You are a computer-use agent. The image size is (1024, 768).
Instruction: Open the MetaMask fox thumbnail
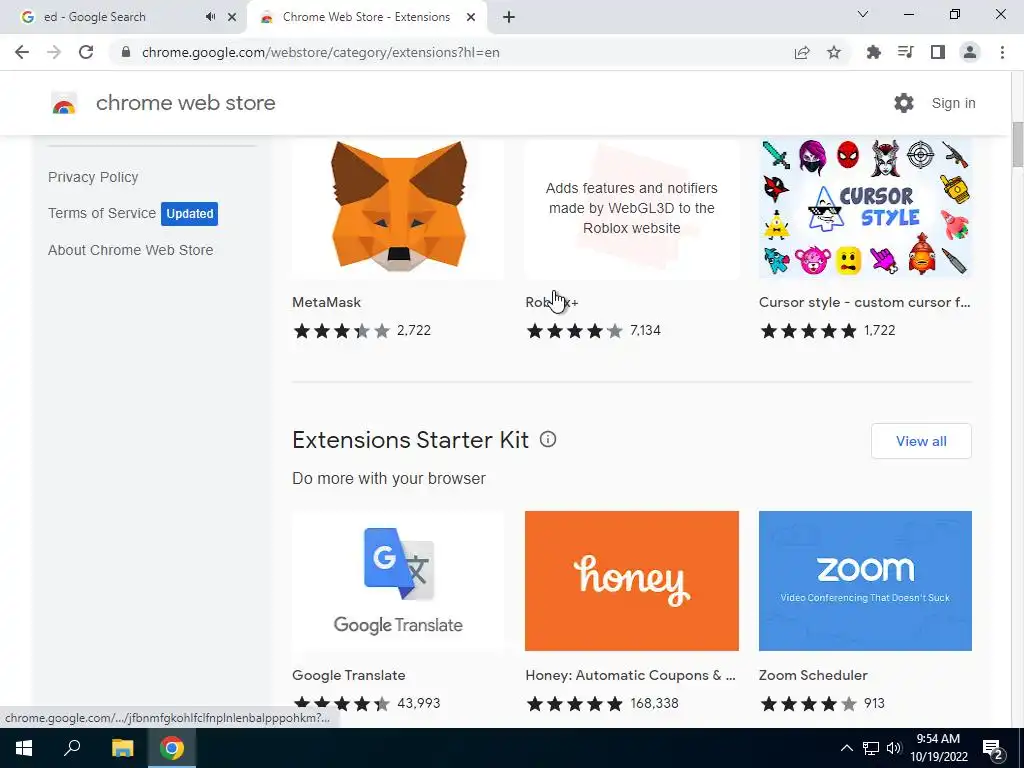point(398,208)
